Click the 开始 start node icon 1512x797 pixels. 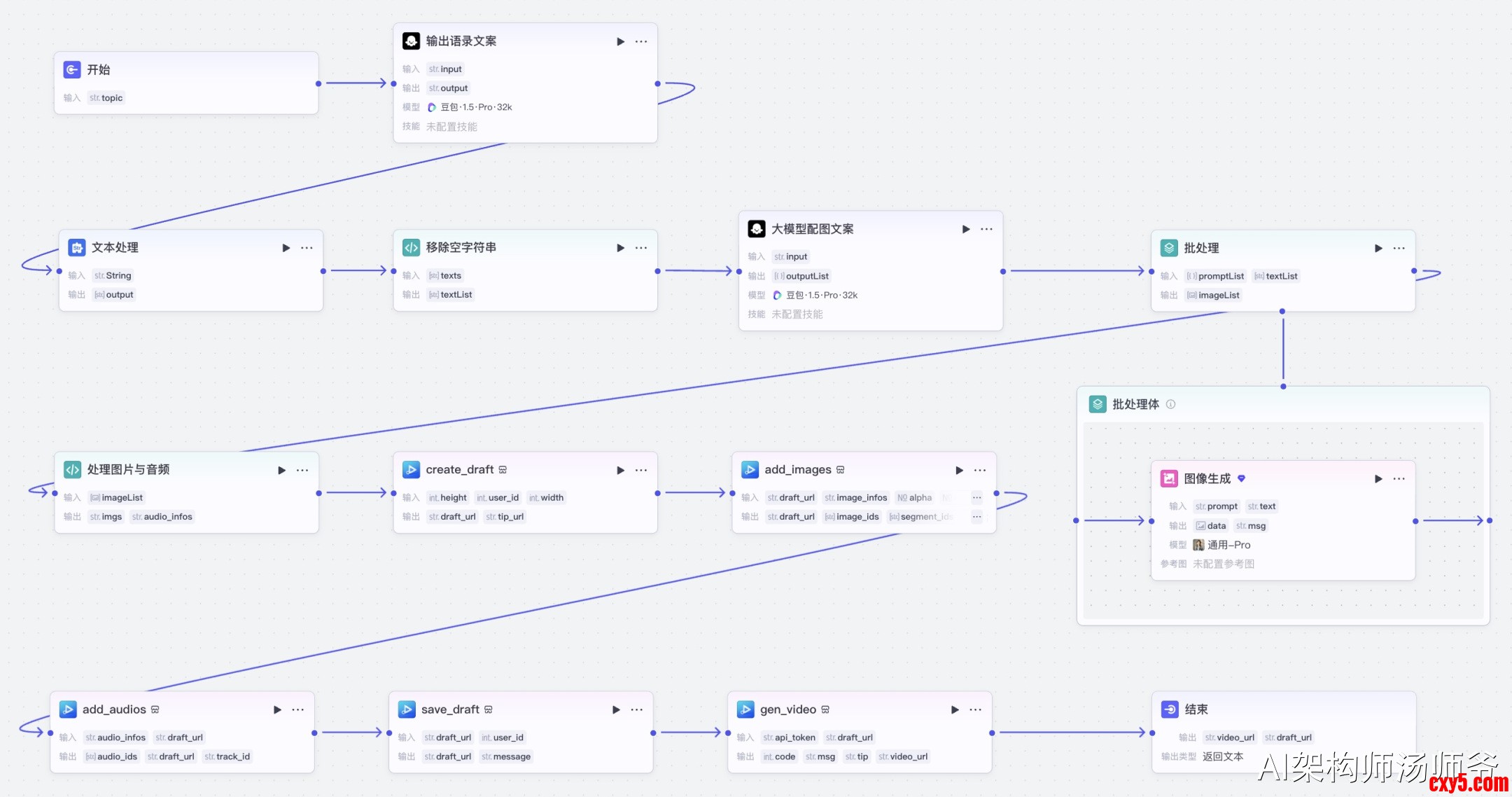click(72, 69)
